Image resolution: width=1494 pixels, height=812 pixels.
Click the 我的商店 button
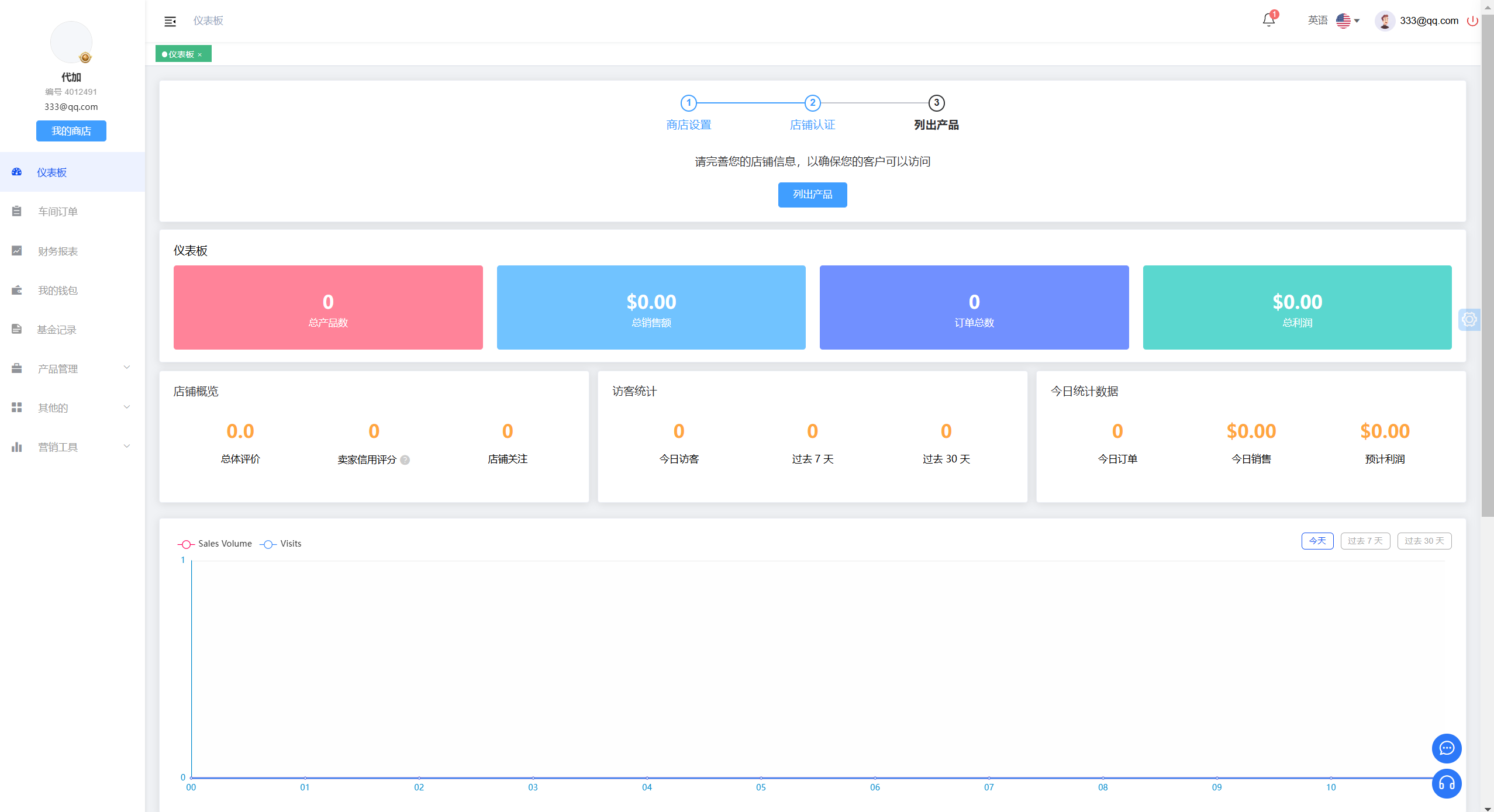[x=71, y=131]
